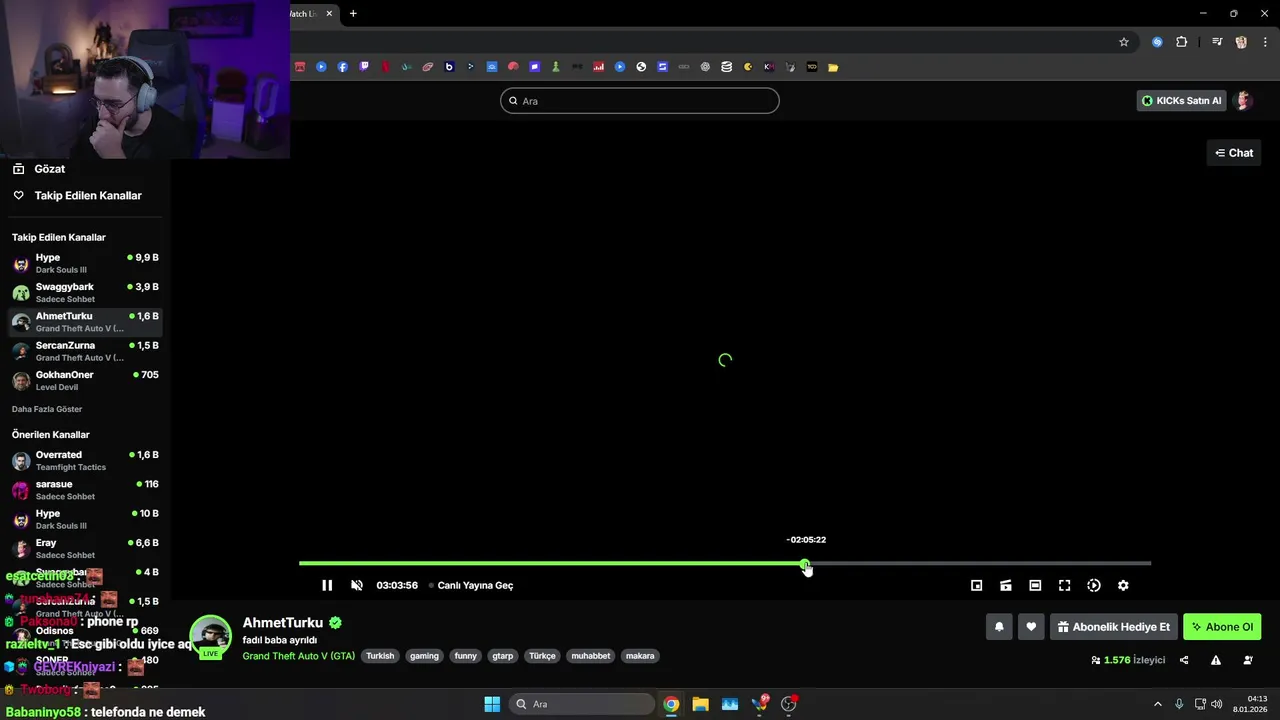Bookmark this page with star icon
The image size is (1280, 720).
(x=1124, y=42)
